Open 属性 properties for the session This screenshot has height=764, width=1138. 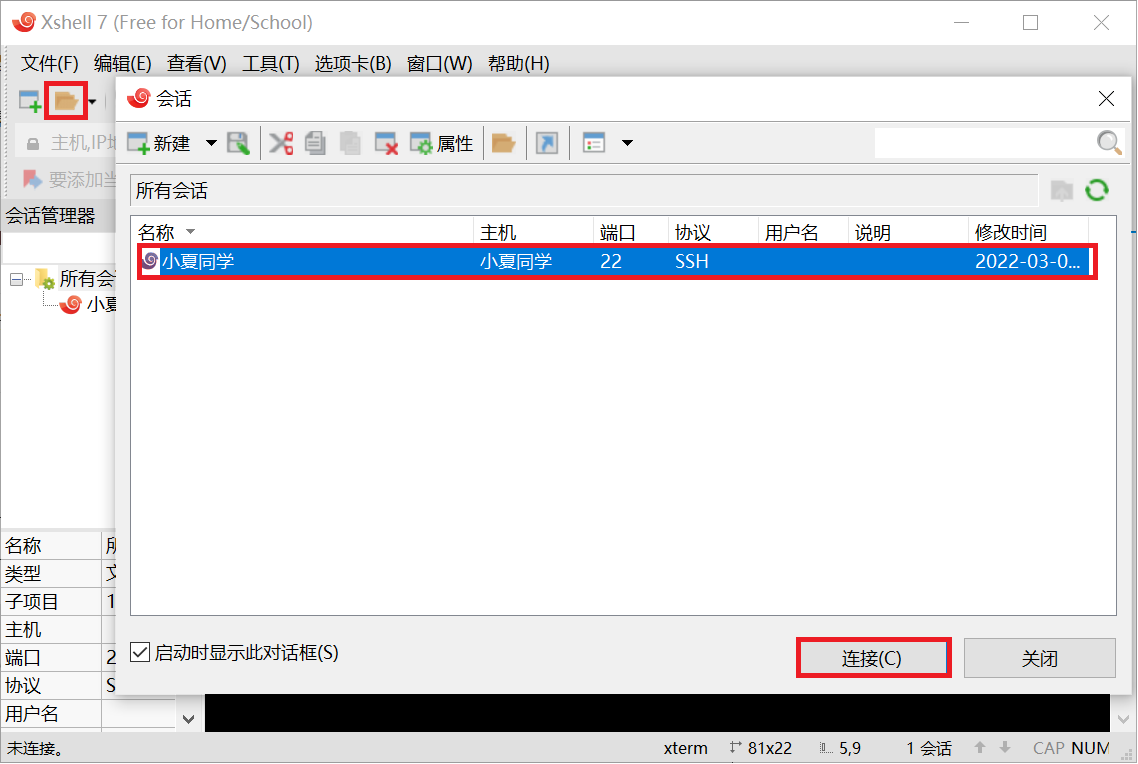click(x=441, y=144)
